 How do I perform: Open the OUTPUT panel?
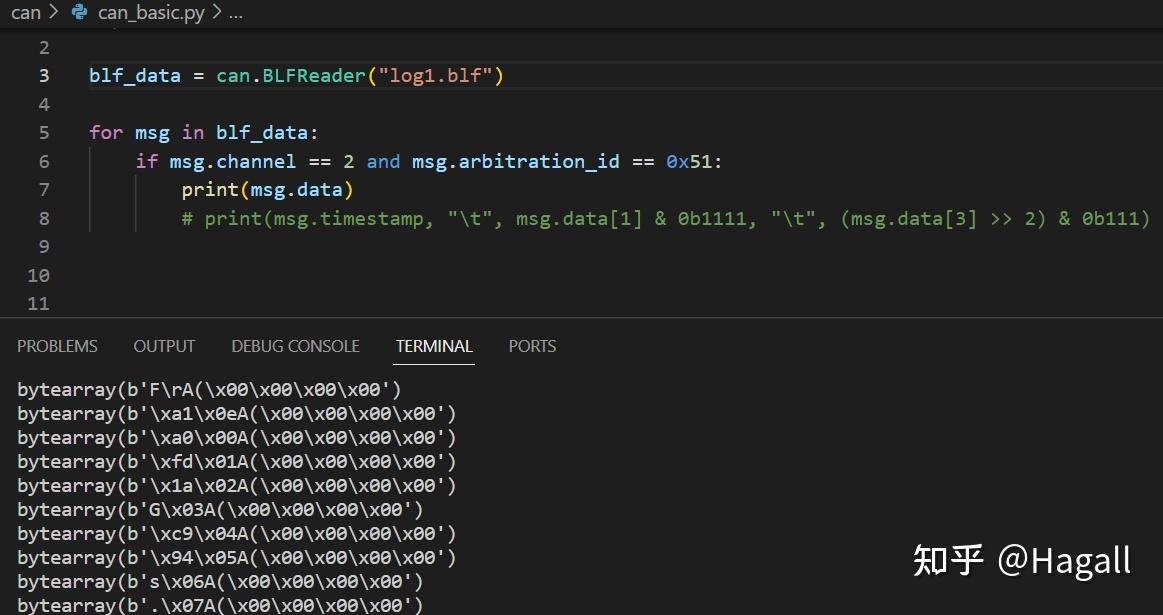[163, 346]
